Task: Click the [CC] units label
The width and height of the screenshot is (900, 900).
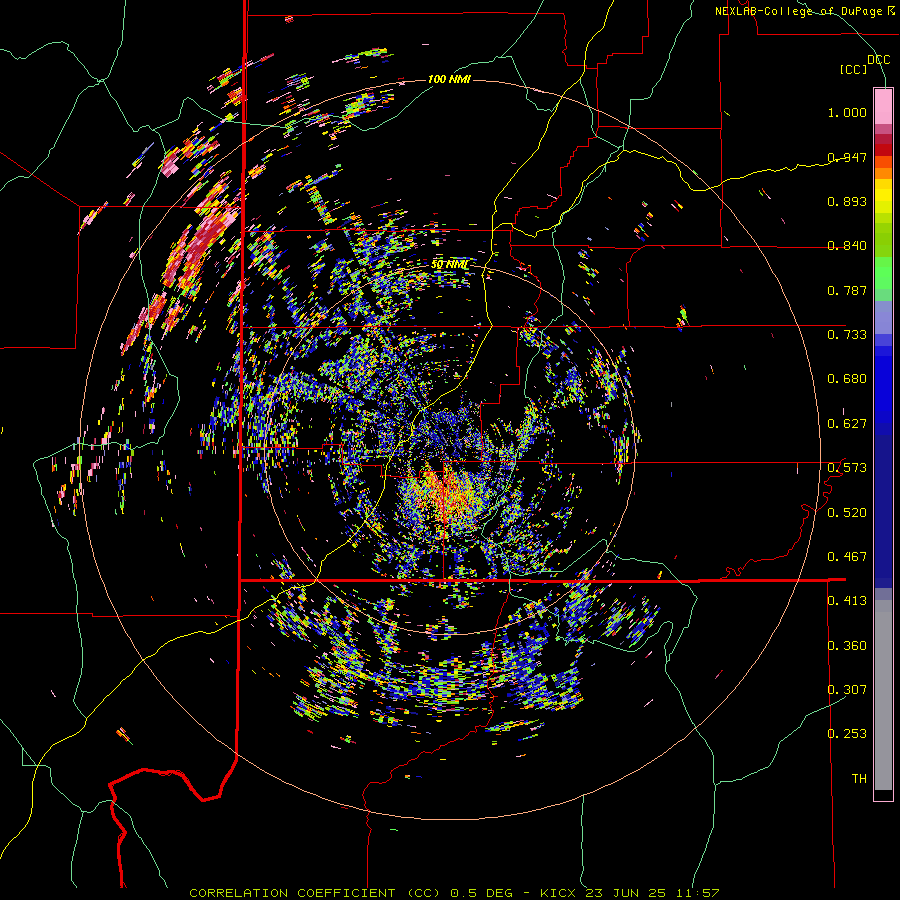Action: point(854,69)
